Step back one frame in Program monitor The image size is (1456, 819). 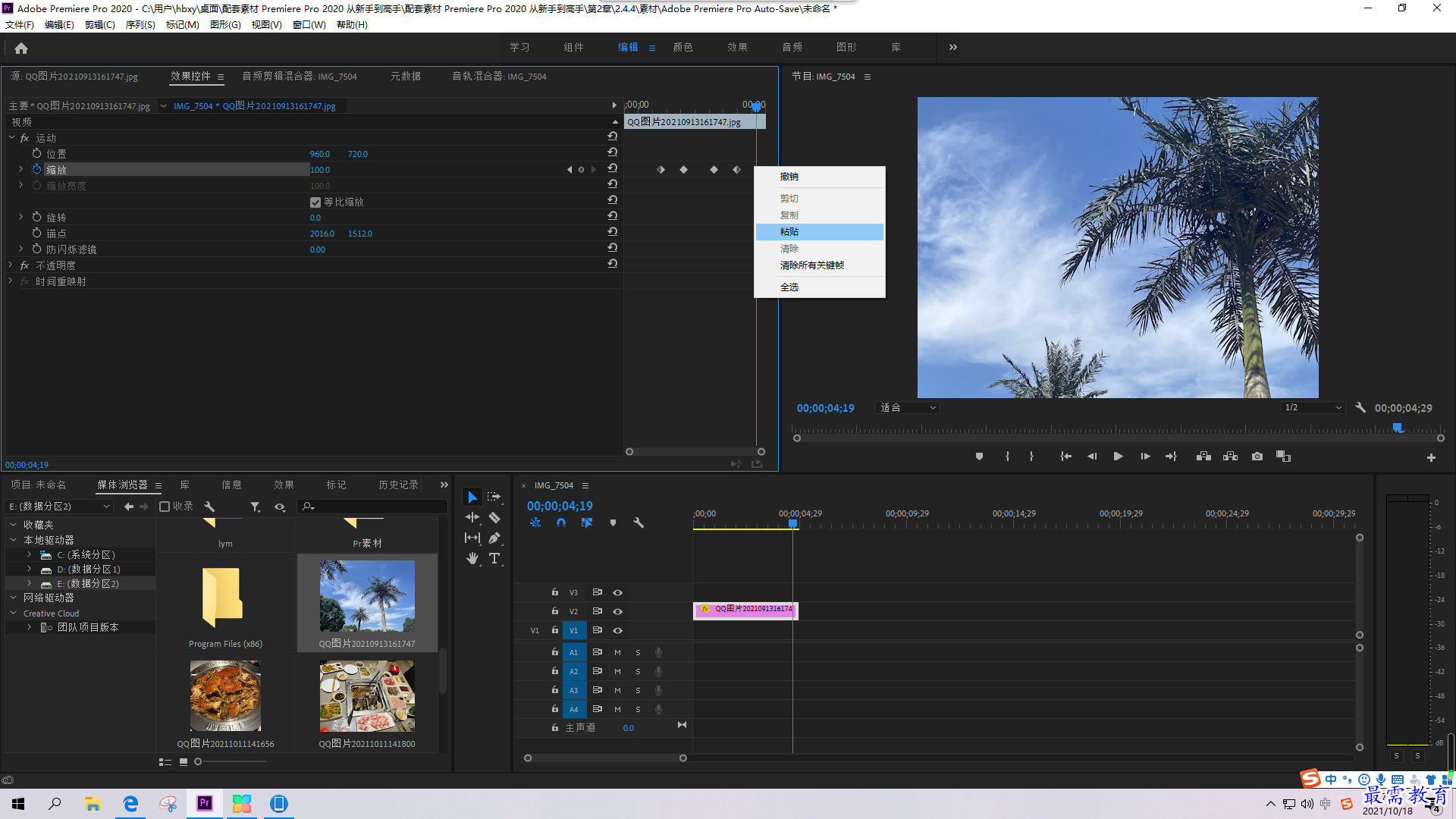[x=1092, y=457]
